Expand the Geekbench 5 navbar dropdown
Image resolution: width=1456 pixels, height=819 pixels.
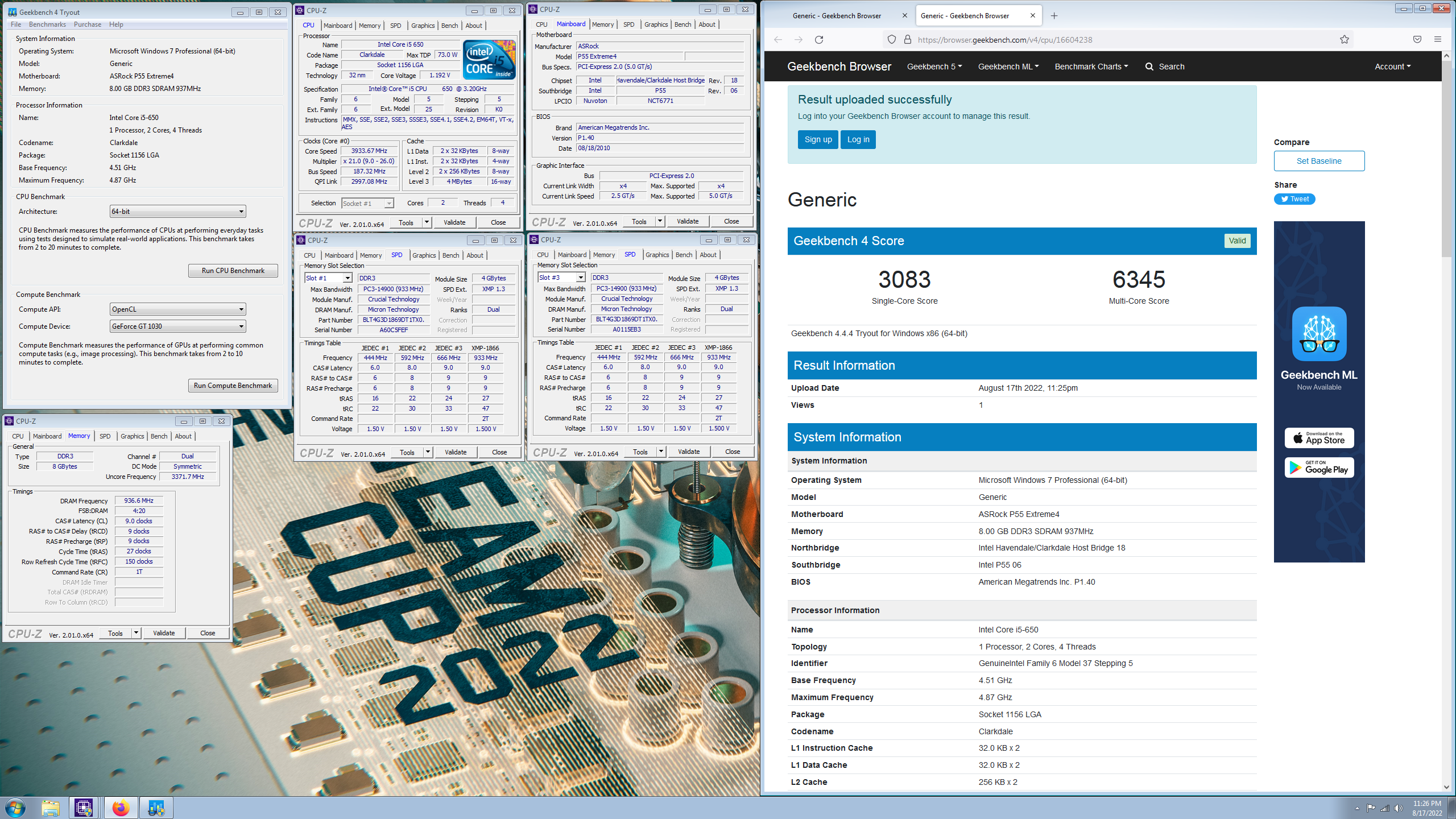(x=934, y=67)
